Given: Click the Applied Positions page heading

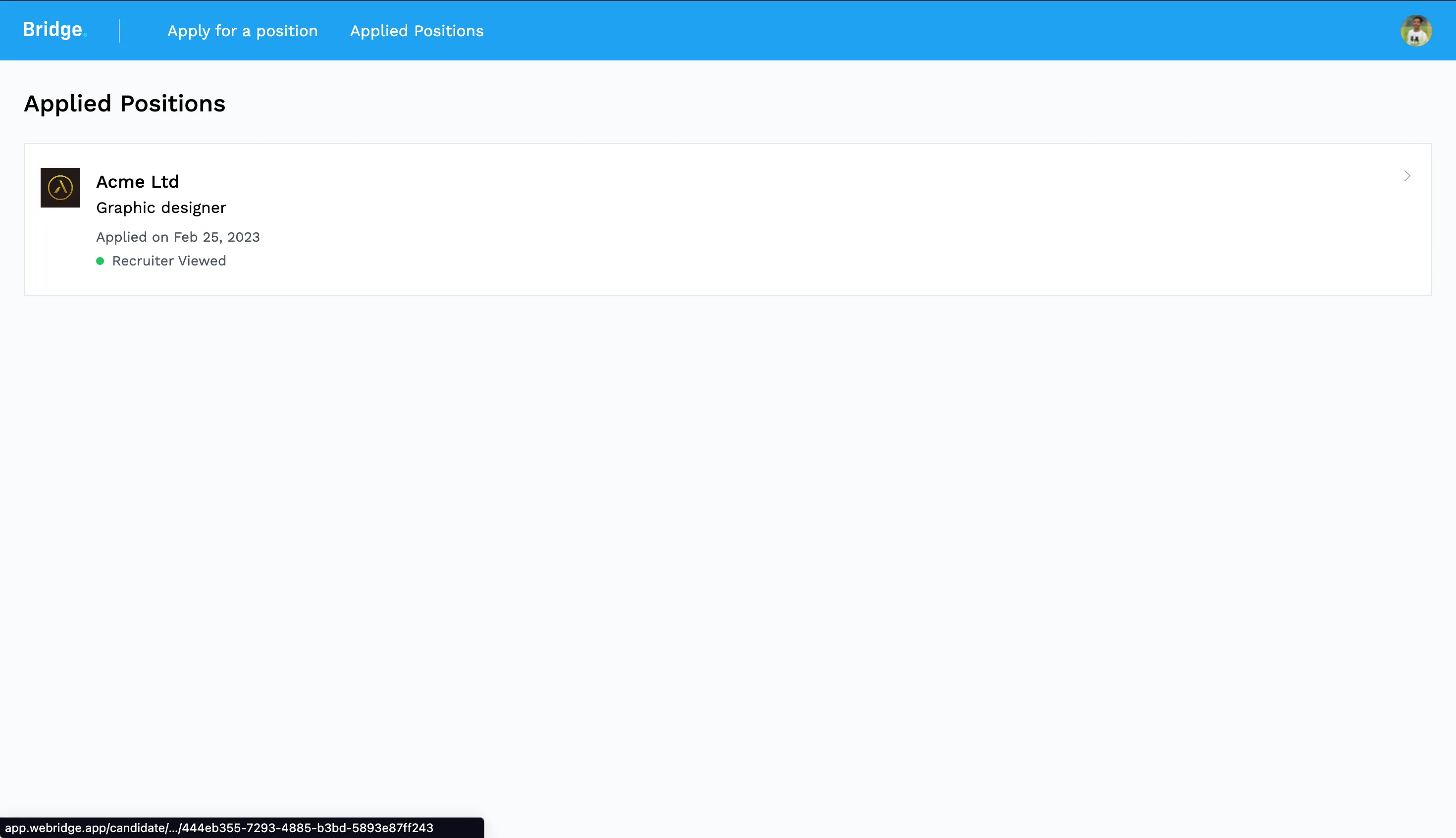Looking at the screenshot, I should click(x=124, y=104).
